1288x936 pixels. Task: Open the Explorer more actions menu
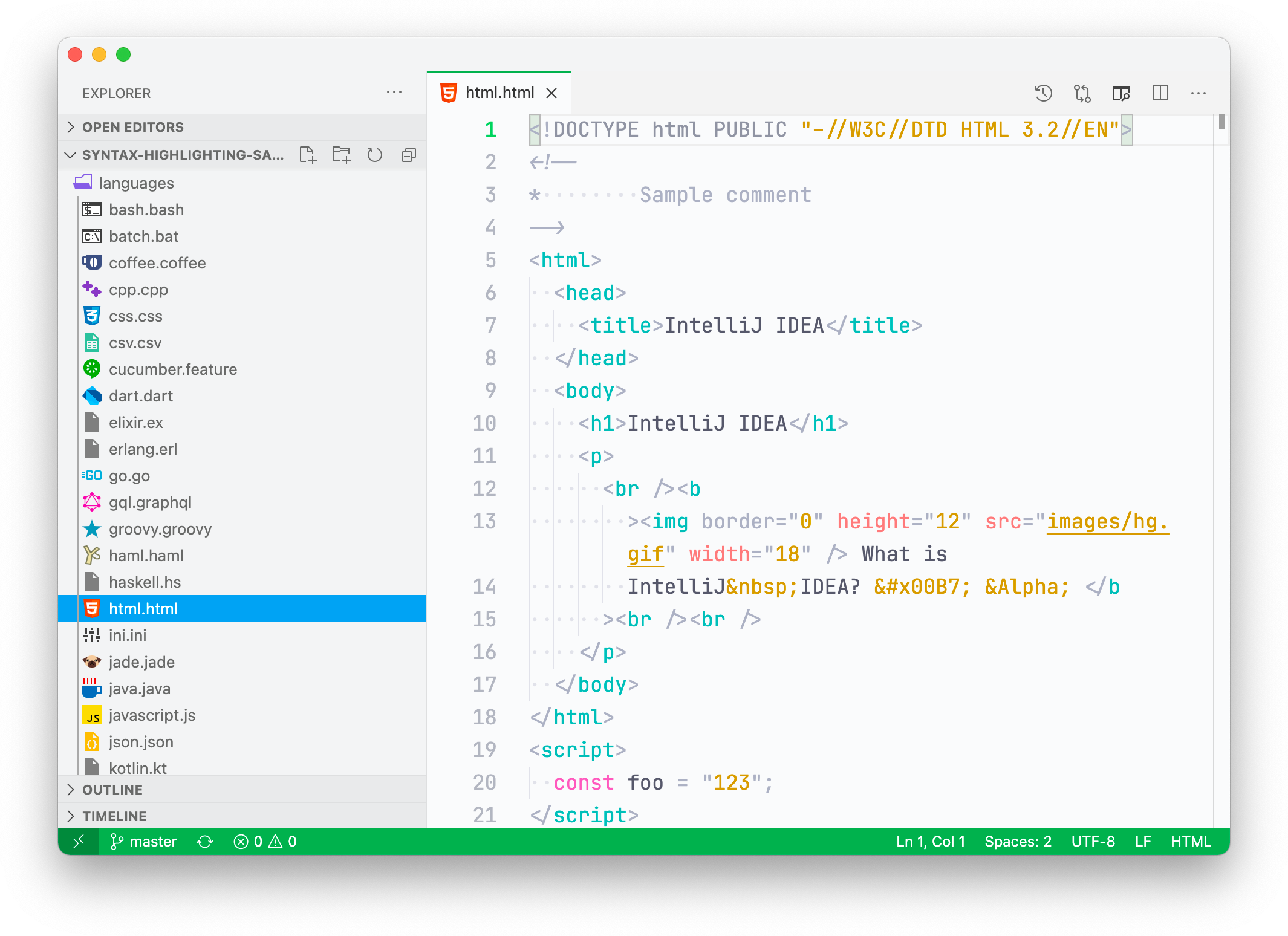coord(394,92)
